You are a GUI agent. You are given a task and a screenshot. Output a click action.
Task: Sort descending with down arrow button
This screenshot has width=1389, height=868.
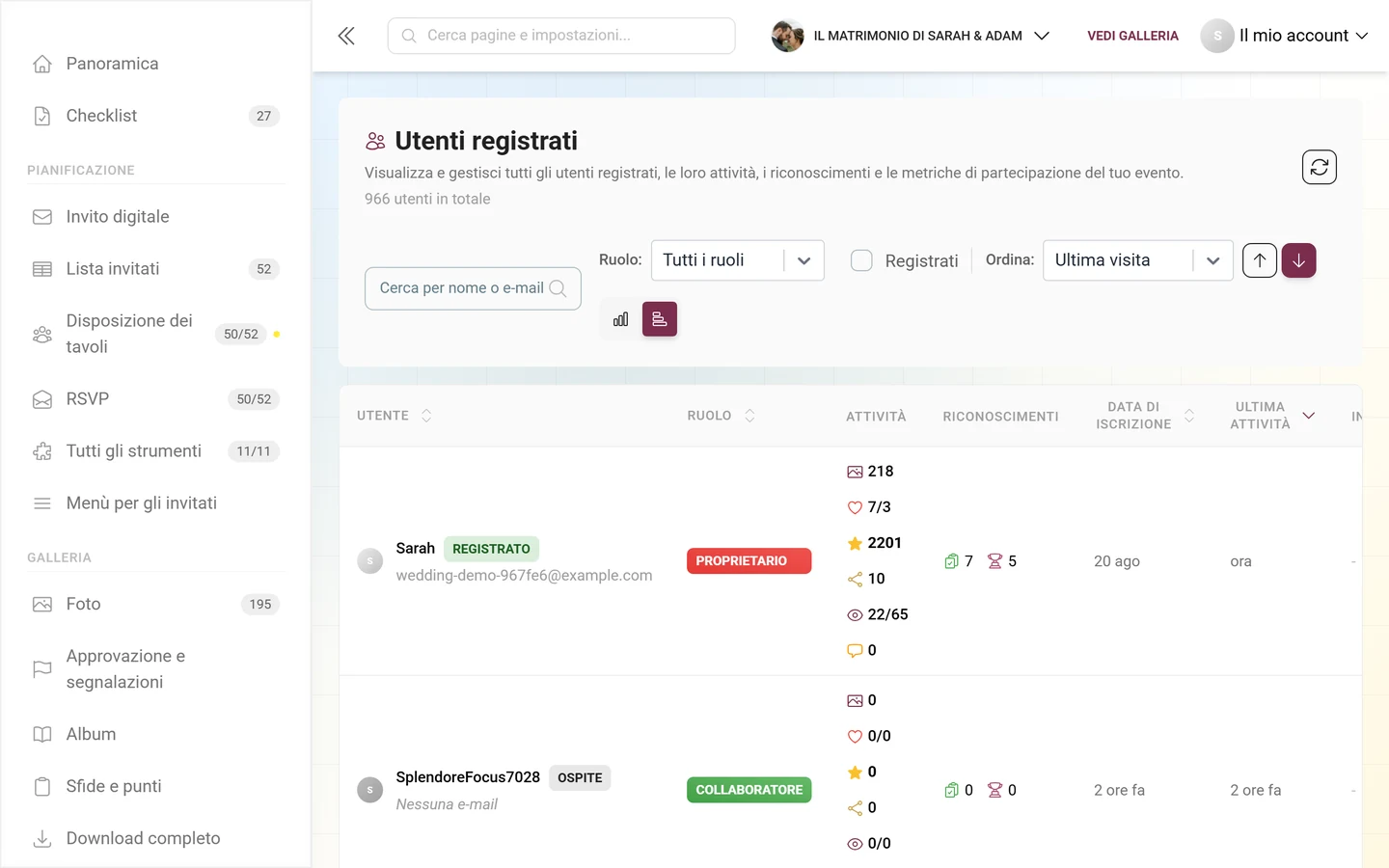[x=1298, y=260]
